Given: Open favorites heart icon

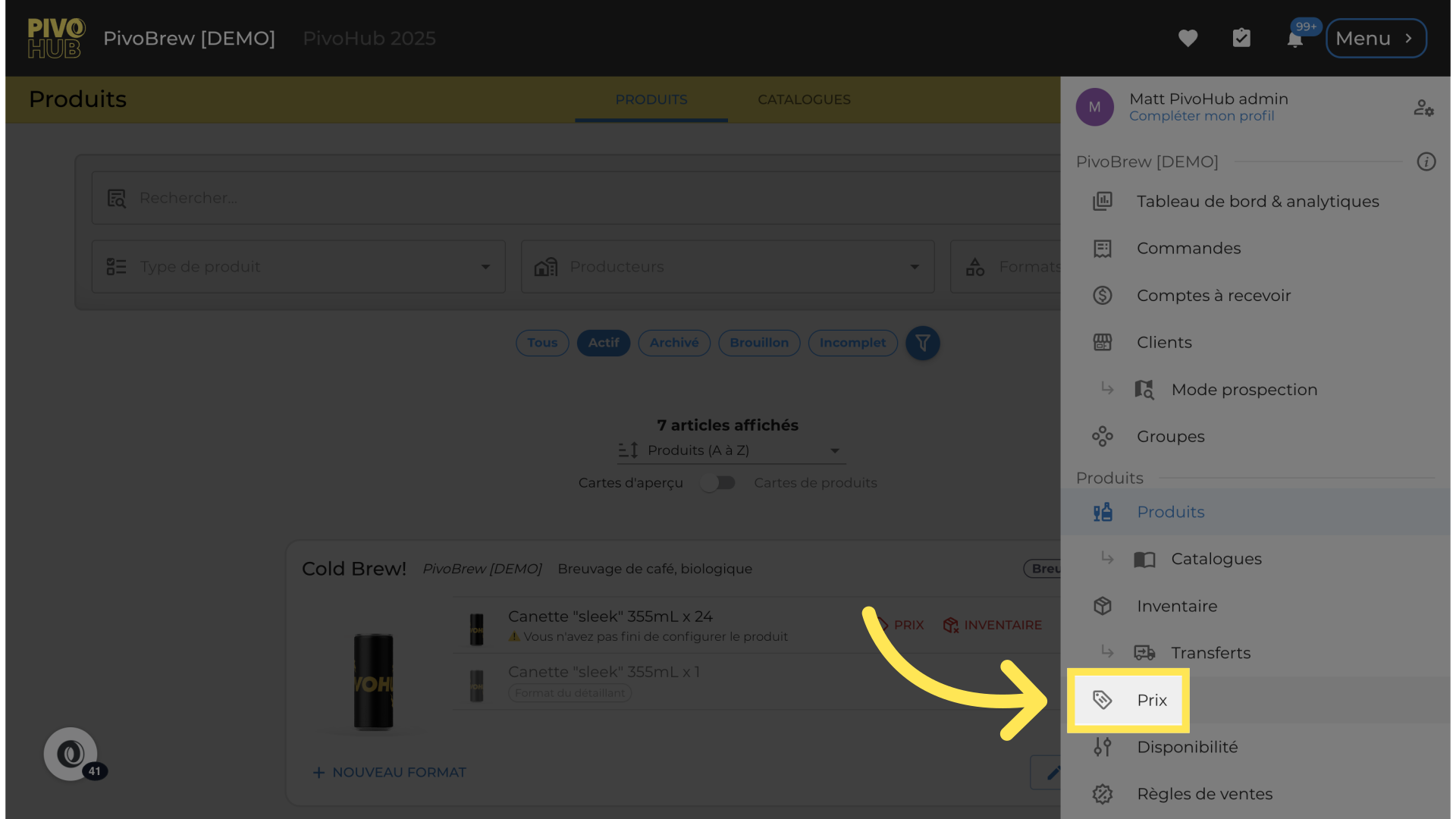Looking at the screenshot, I should pos(1188,38).
